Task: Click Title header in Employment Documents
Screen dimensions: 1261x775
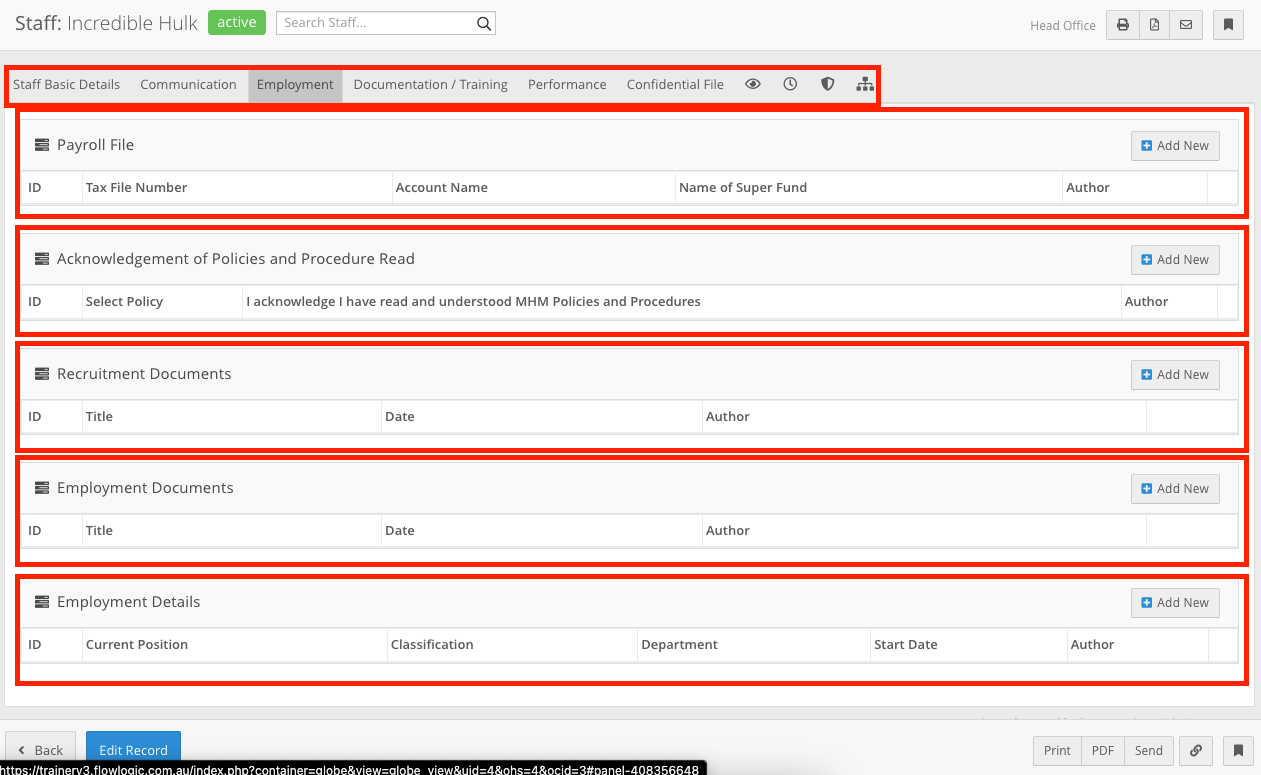Action: point(99,530)
